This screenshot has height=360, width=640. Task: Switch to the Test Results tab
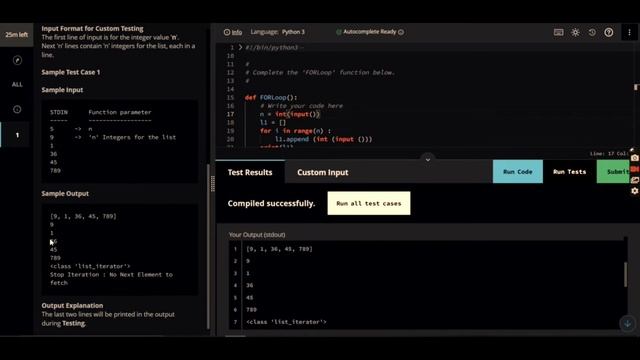point(250,172)
